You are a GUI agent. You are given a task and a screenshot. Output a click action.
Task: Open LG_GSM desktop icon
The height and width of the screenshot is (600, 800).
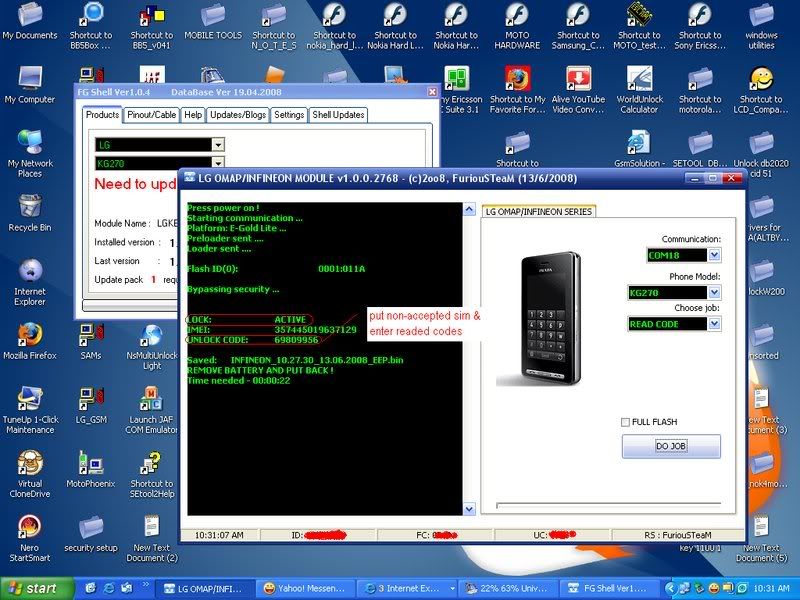pyautogui.click(x=91, y=406)
